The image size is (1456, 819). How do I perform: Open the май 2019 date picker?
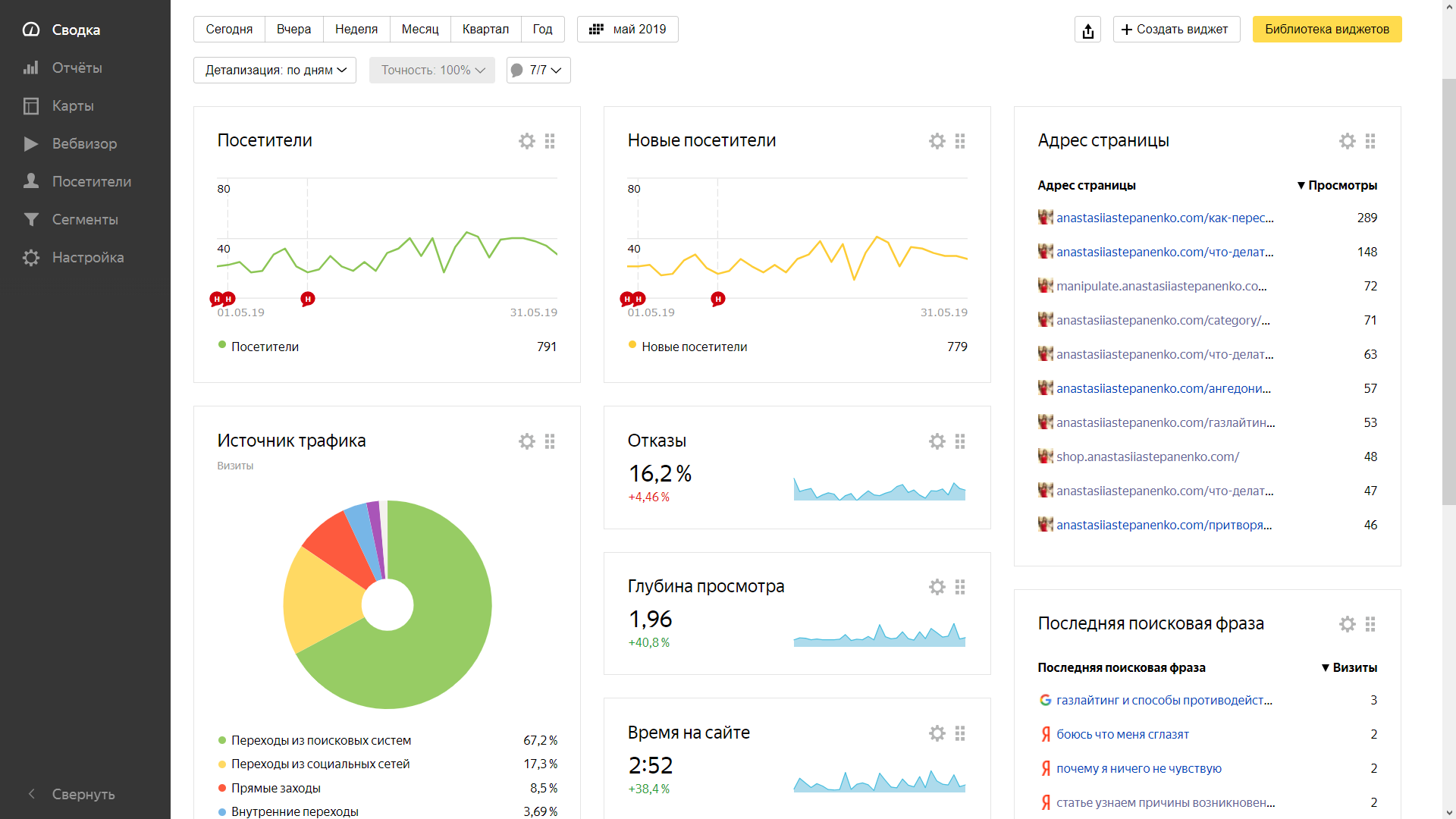click(627, 30)
